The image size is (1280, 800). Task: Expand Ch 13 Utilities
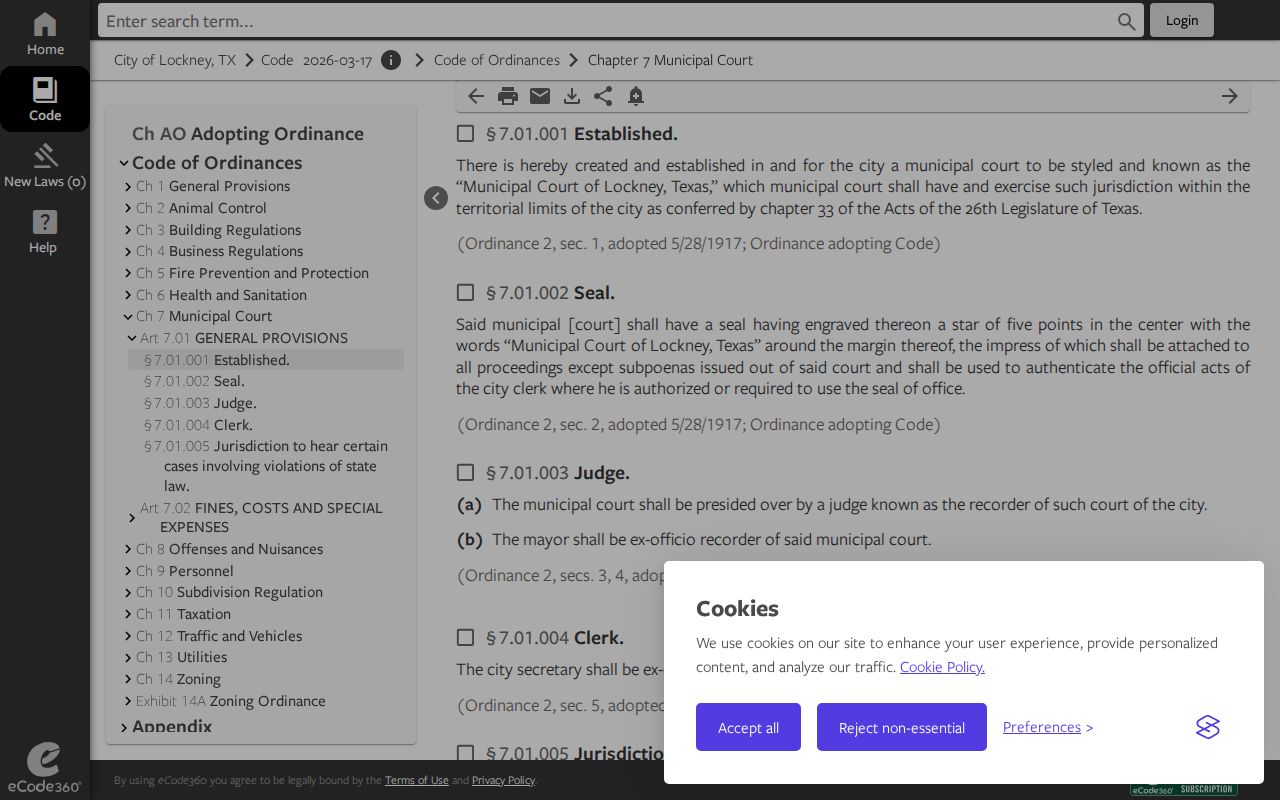(128, 658)
